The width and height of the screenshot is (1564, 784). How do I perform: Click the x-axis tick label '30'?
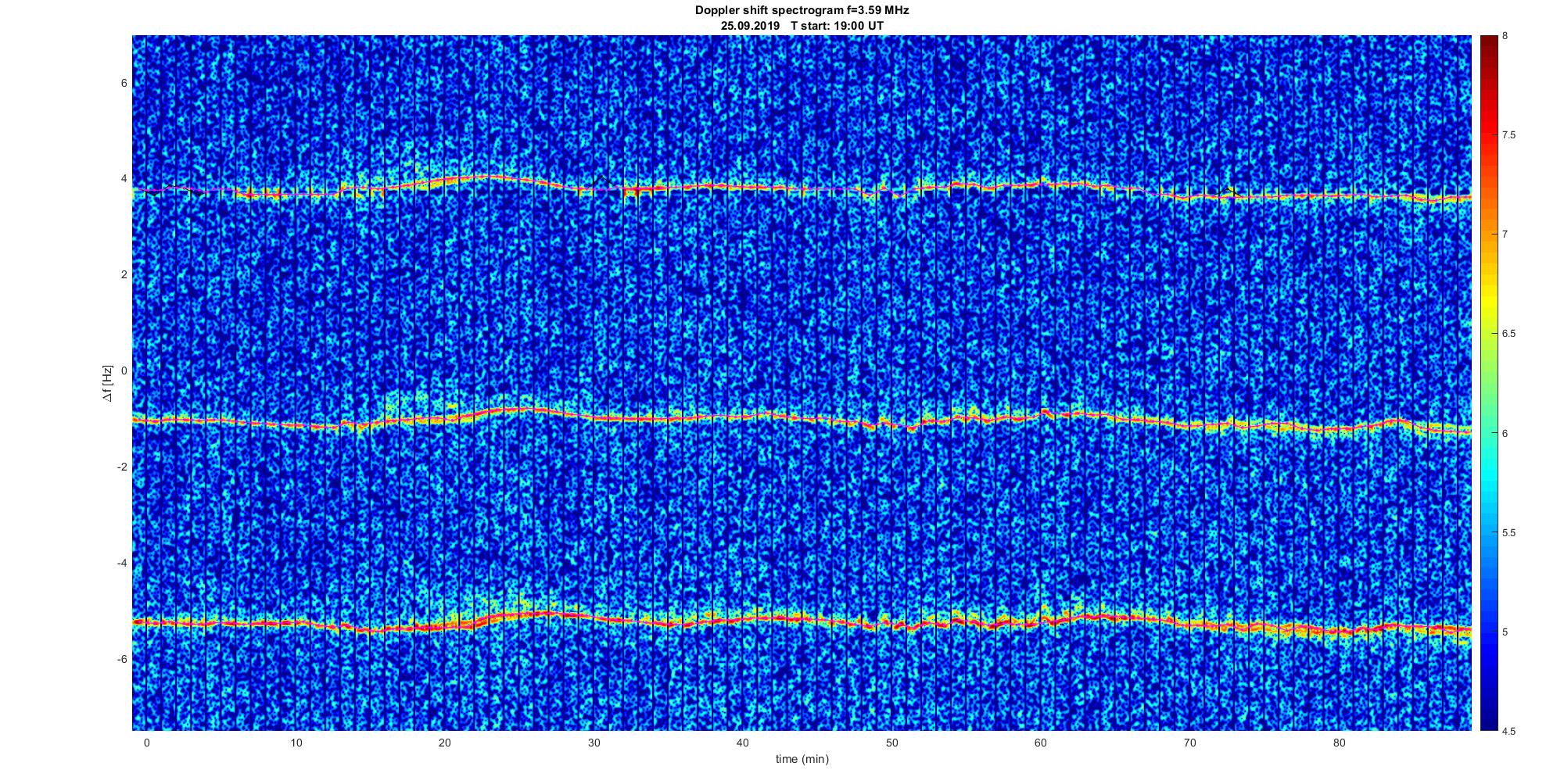click(x=594, y=743)
